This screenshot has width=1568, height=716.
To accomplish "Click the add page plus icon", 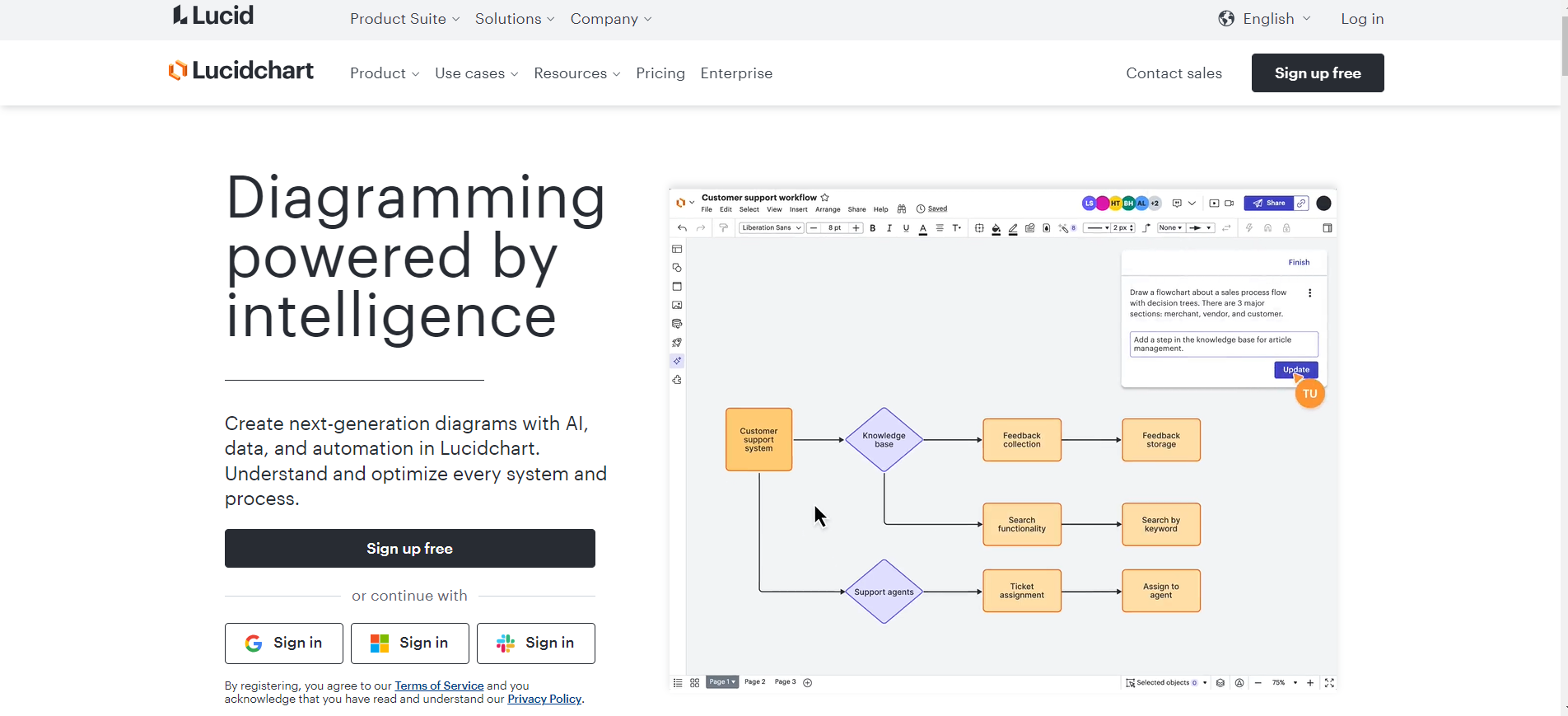I will coord(808,683).
